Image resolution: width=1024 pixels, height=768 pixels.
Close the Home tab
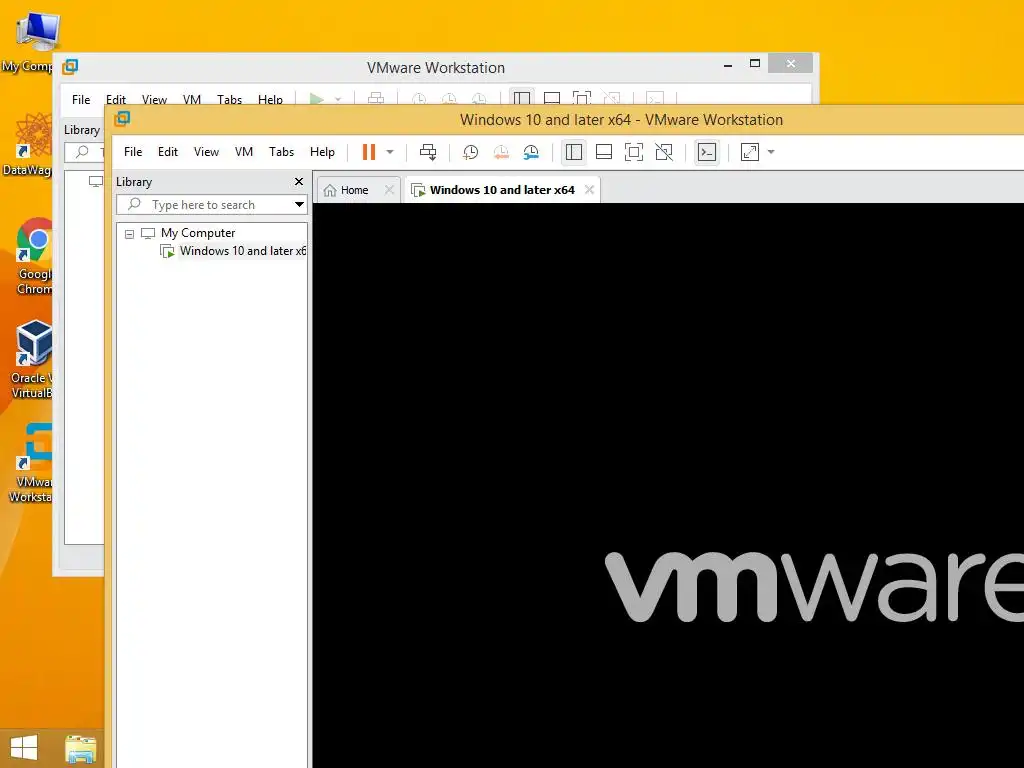pos(389,190)
